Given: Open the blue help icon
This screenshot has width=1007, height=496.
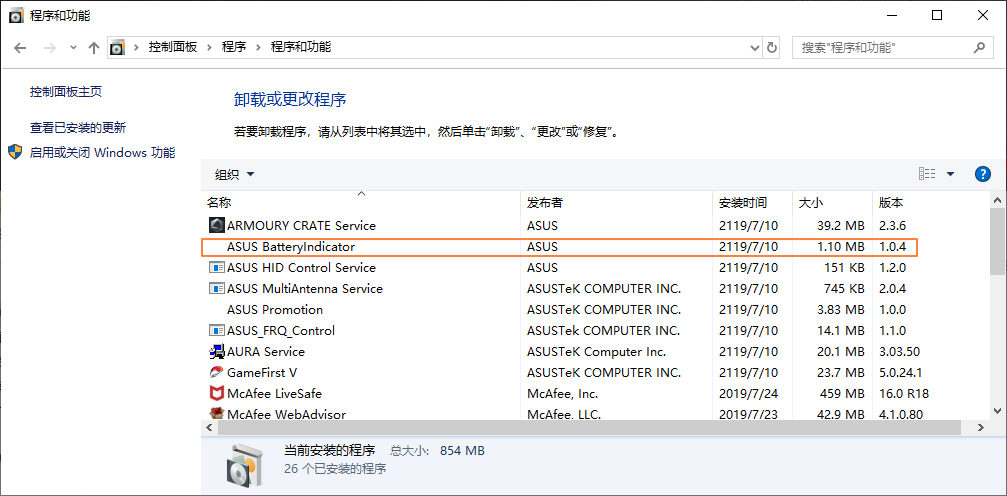Looking at the screenshot, I should click(983, 173).
